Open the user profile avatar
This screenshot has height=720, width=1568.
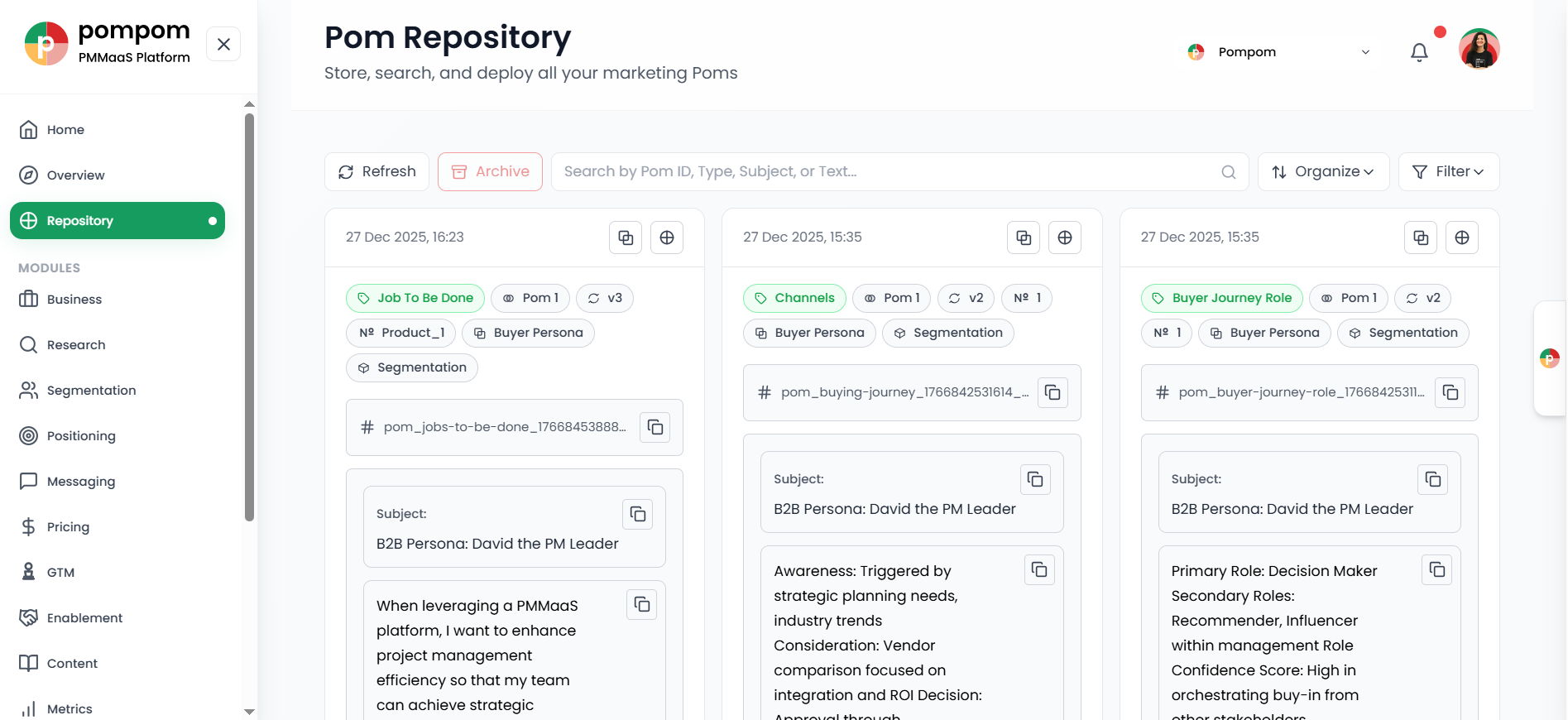(x=1479, y=49)
